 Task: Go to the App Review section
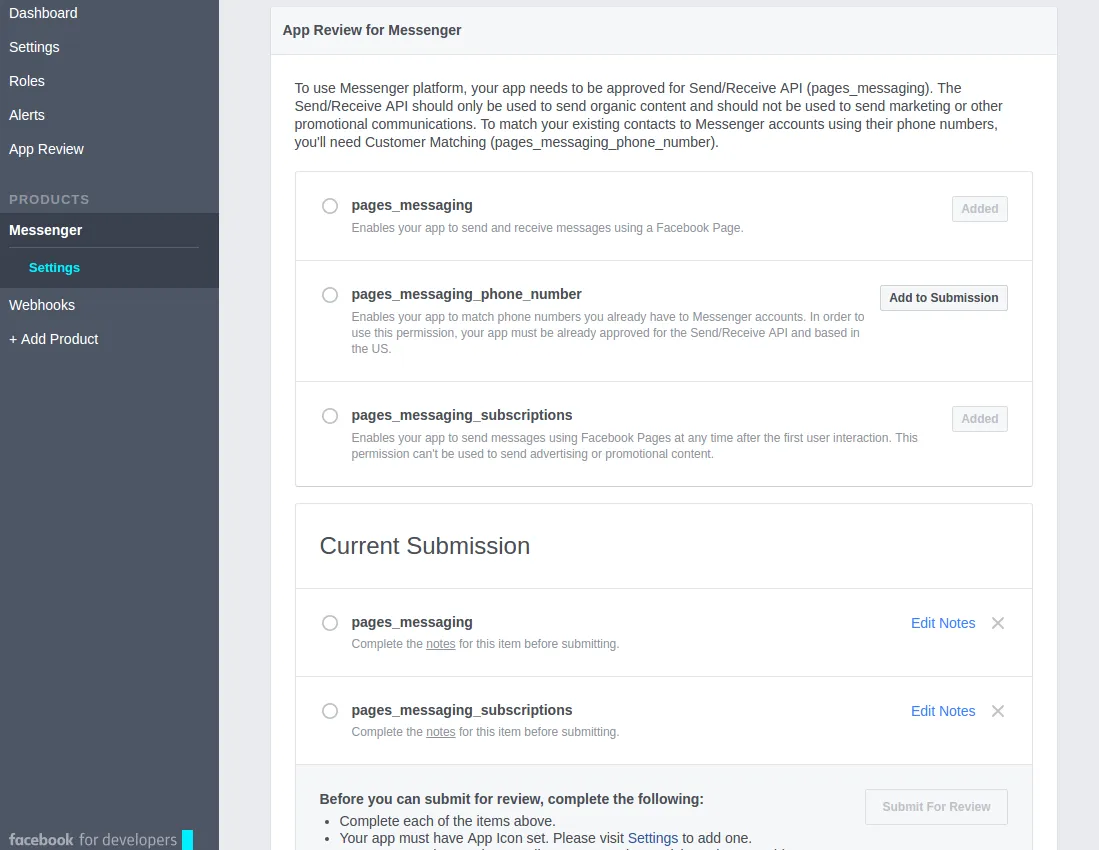[x=46, y=149]
